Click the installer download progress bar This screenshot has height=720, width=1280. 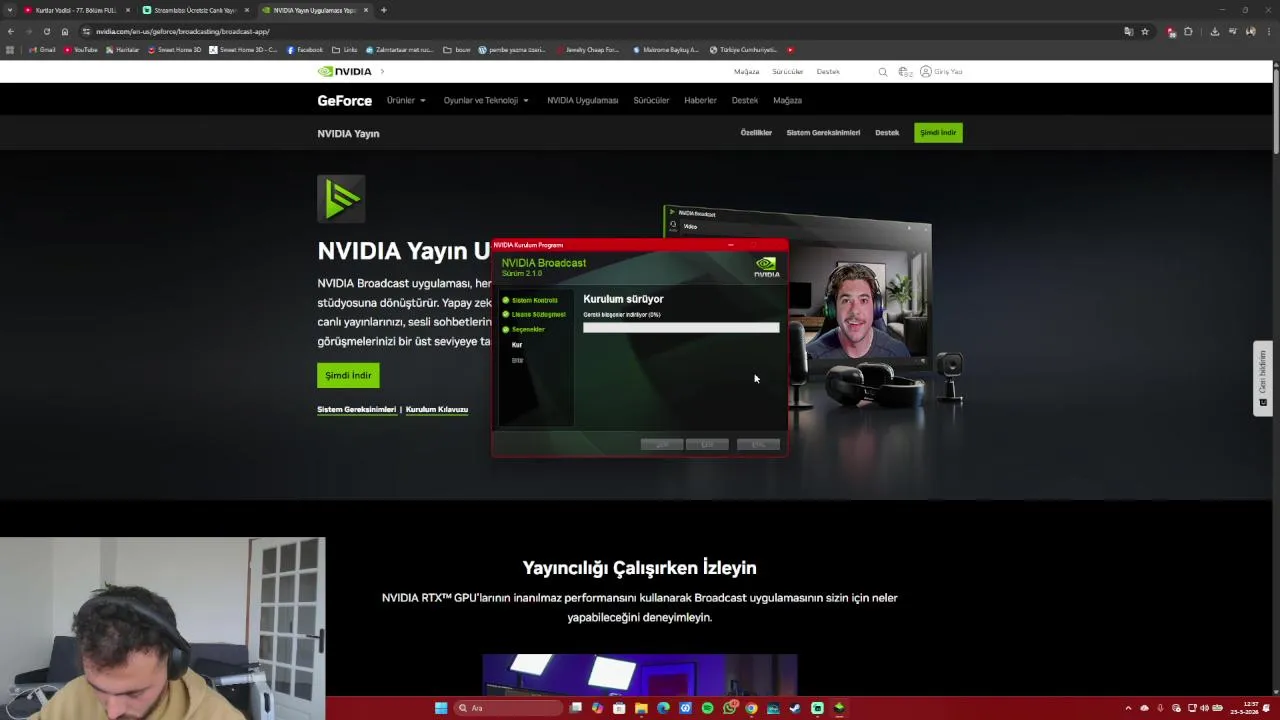coord(681,327)
